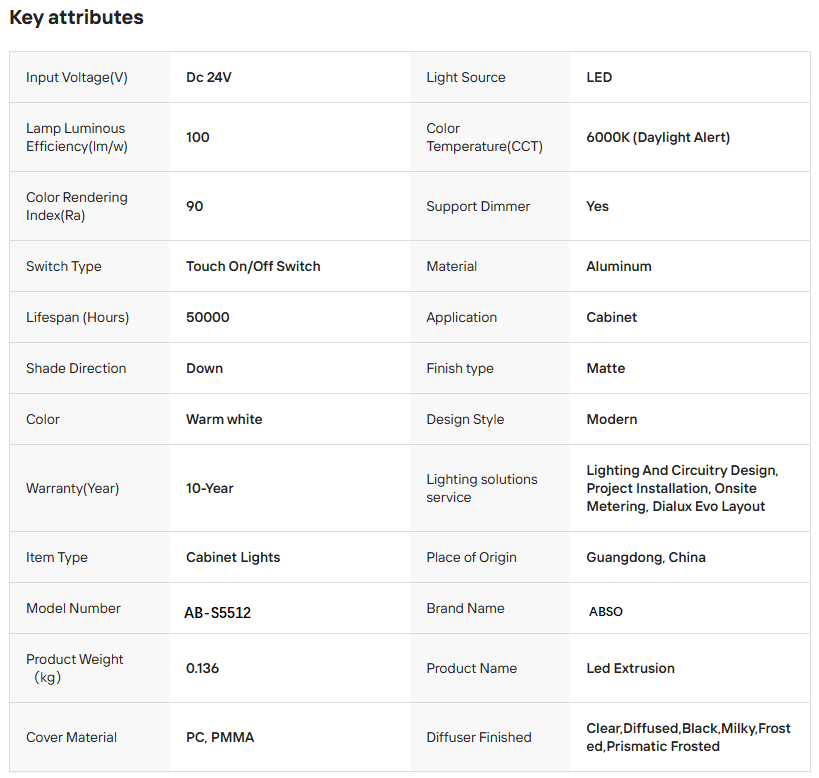Select the Lighting And Circuitry Design text

tap(682, 470)
